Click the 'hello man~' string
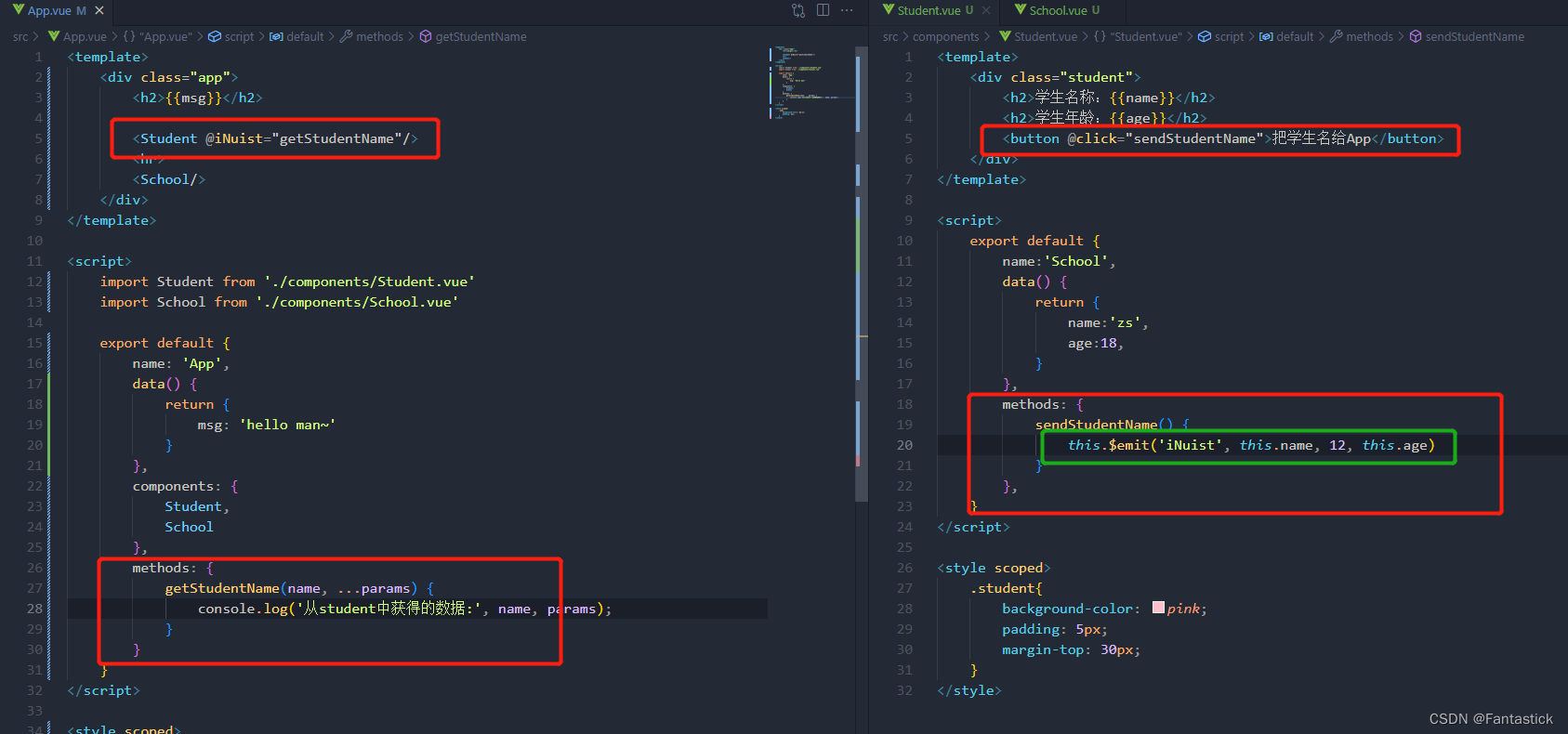Image resolution: width=1568 pixels, height=734 pixels. [x=287, y=425]
